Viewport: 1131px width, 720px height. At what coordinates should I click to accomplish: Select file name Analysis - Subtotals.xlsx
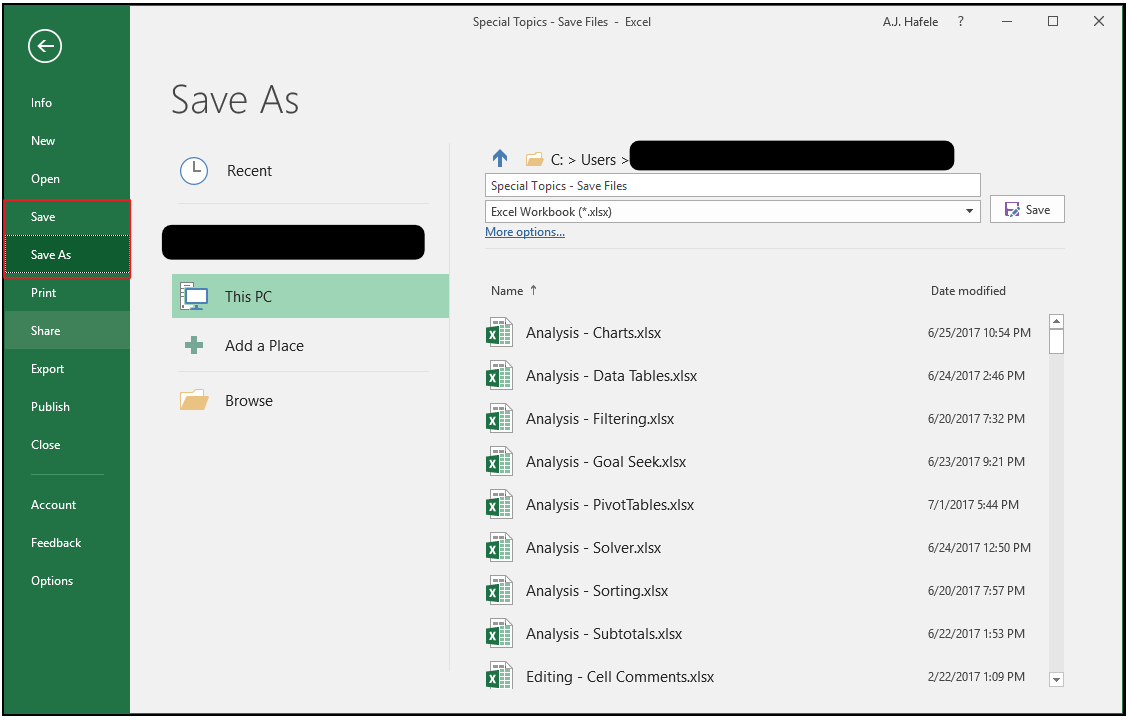tap(604, 634)
